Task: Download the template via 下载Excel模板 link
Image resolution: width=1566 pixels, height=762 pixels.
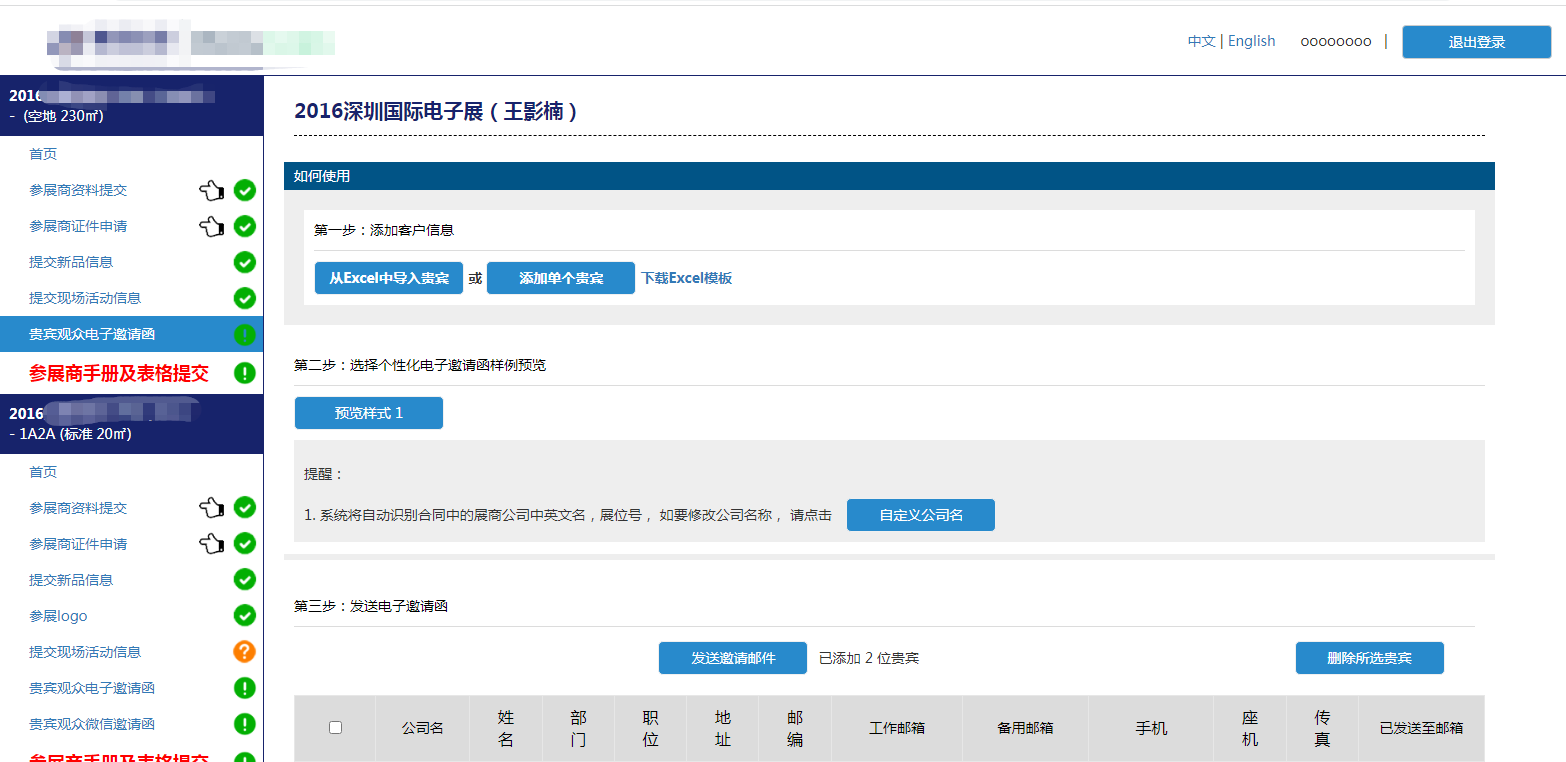Action: point(687,278)
